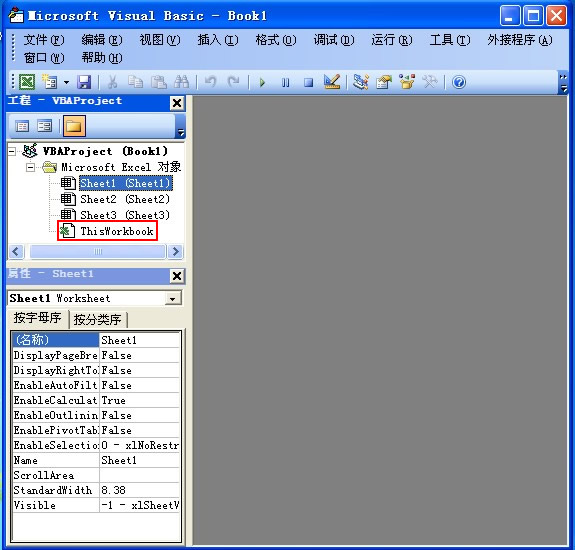575x550 pixels.
Task: Open the Project Explorer toolbar icon
Action: point(360,82)
